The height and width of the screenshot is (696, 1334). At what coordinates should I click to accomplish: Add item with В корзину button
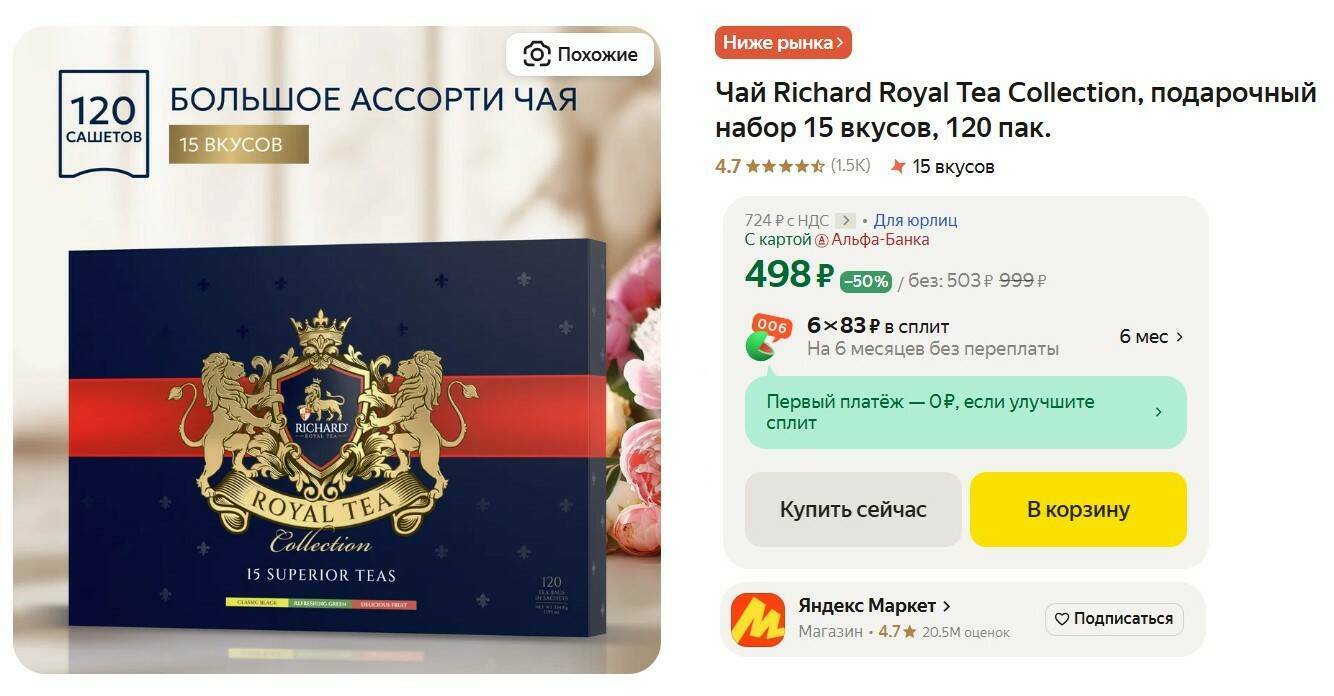[x=1078, y=509]
